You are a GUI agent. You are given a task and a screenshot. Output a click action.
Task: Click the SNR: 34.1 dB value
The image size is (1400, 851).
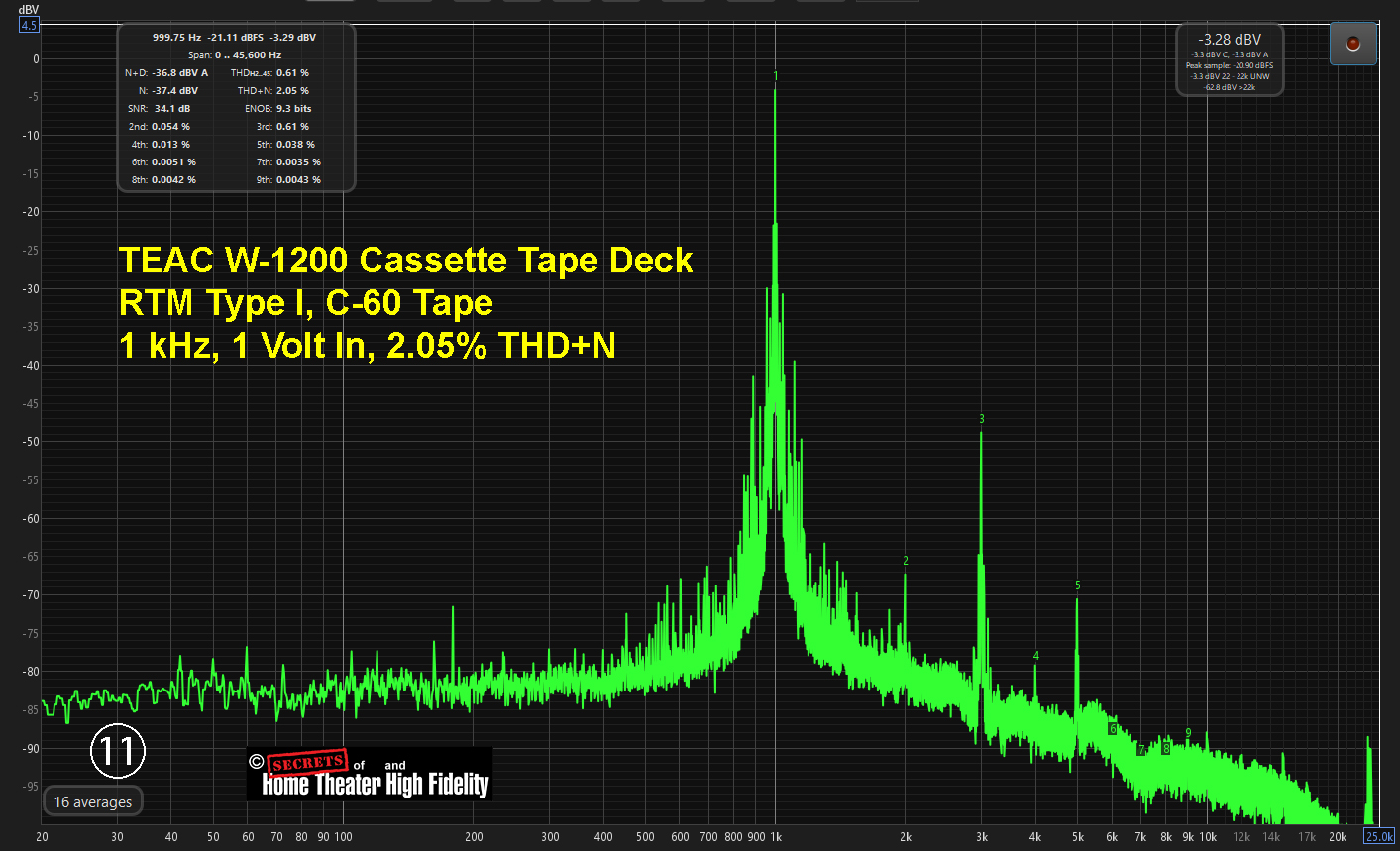(160, 109)
